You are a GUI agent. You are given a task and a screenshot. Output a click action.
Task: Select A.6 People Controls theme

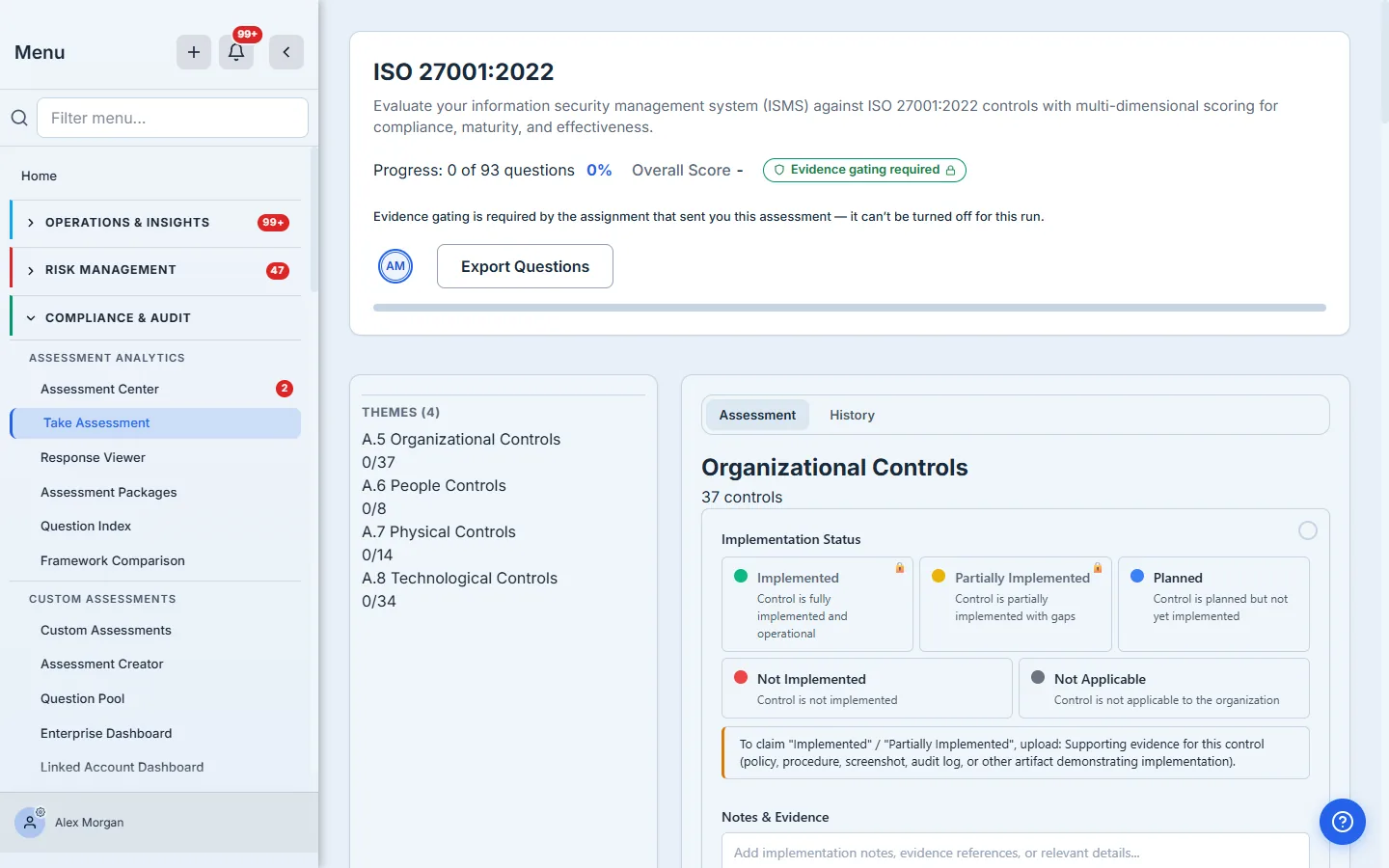[434, 486]
